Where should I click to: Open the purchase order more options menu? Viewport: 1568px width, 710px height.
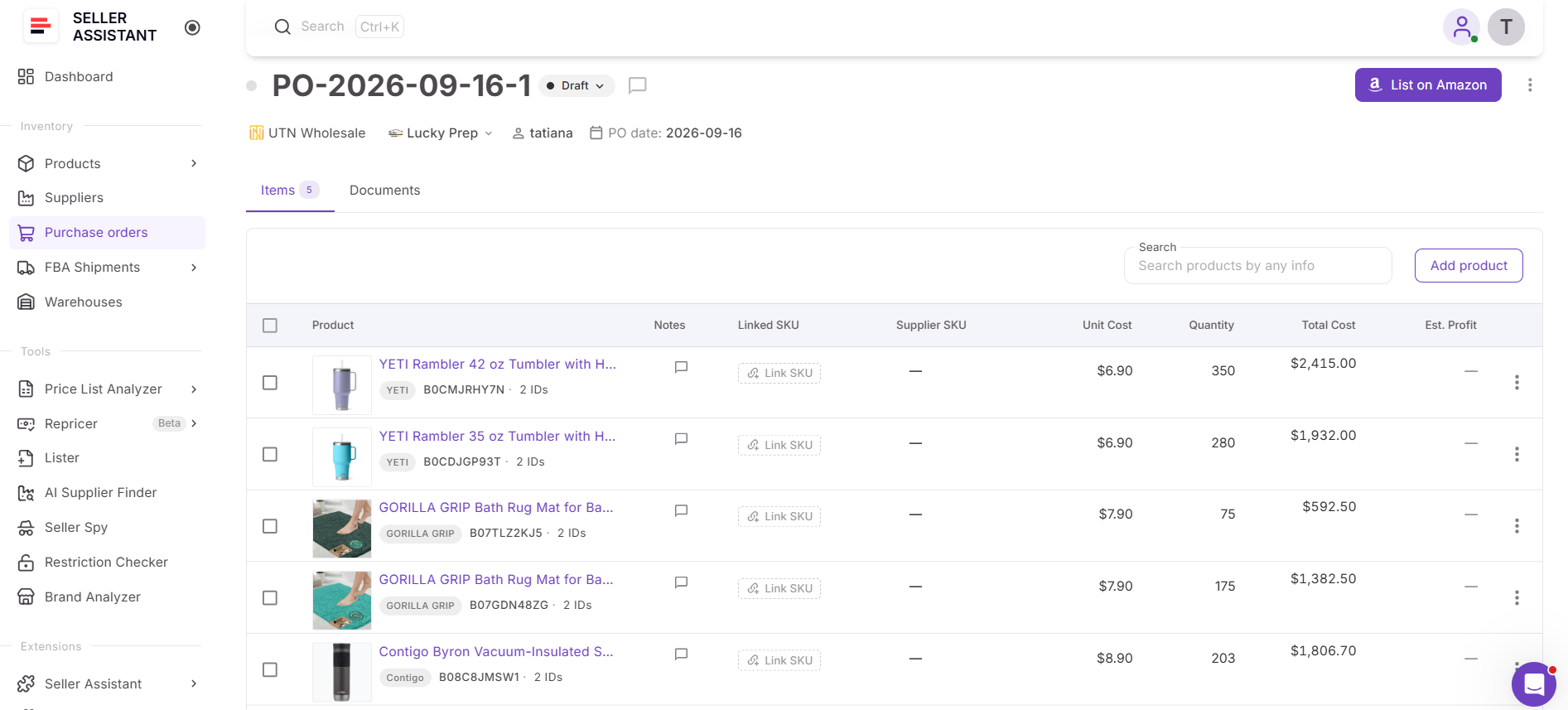tap(1530, 85)
